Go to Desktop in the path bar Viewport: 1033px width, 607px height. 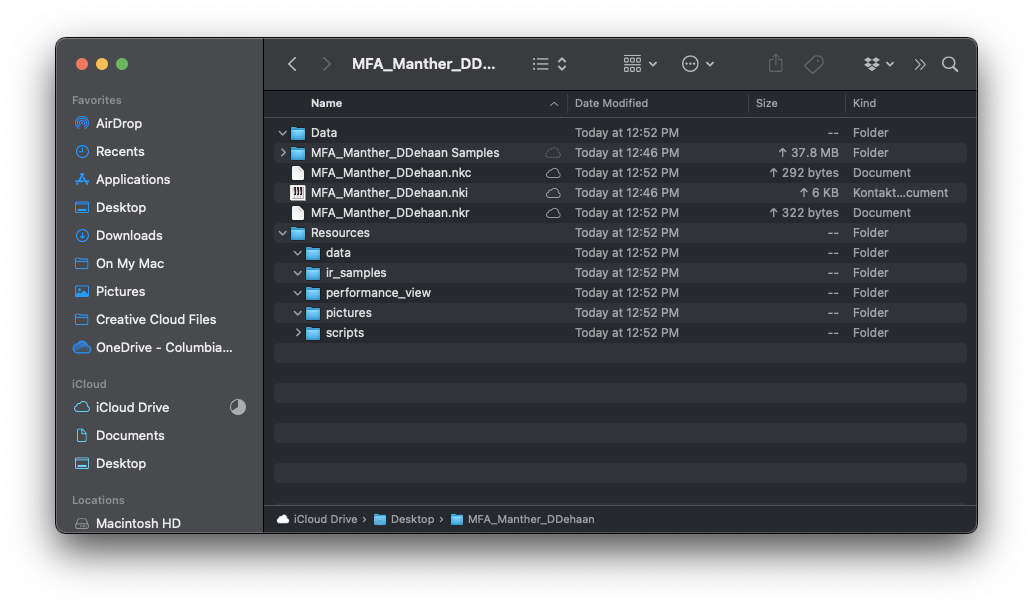tap(412, 519)
